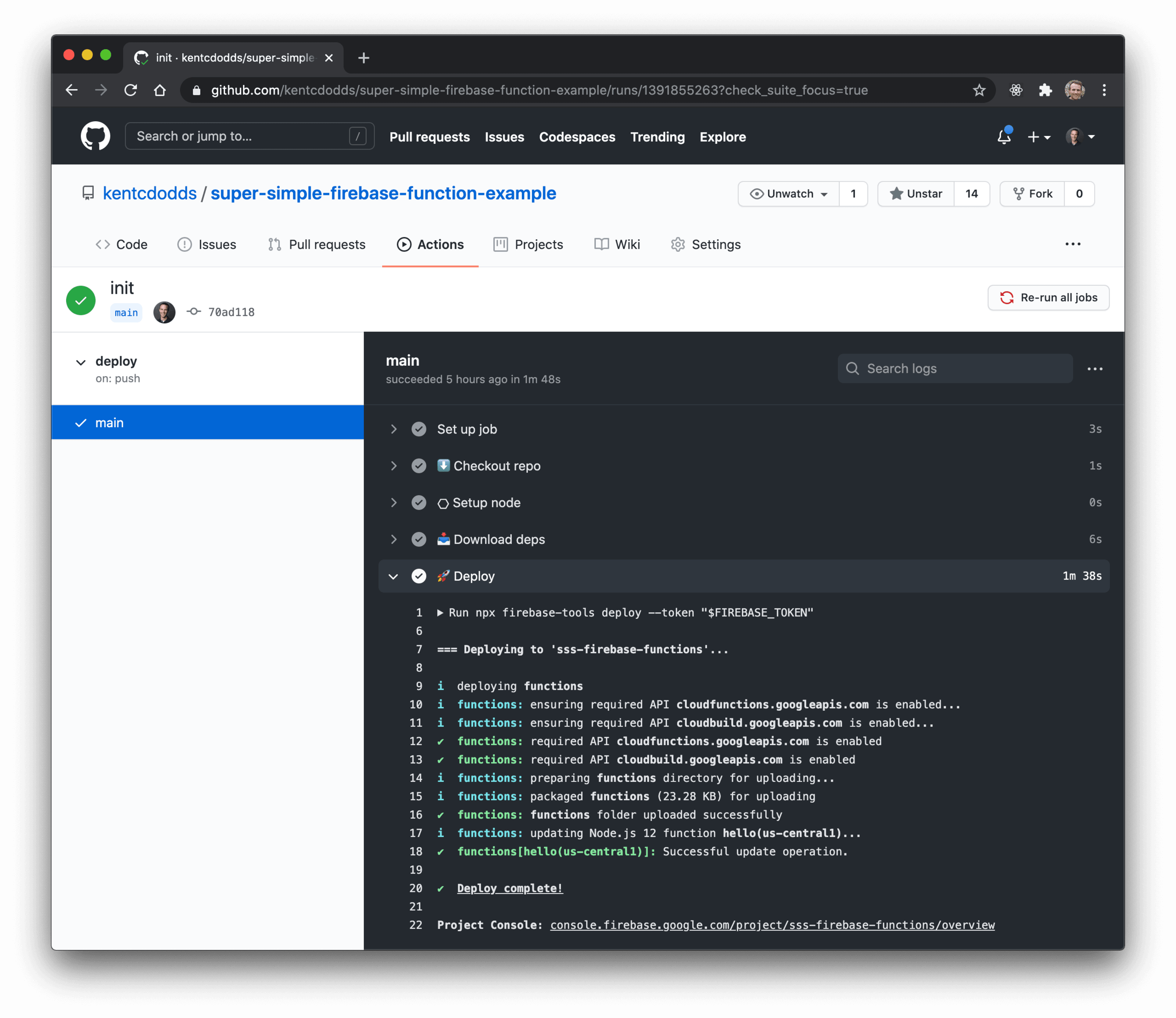
Task: Click Explore in header
Action: [723, 137]
